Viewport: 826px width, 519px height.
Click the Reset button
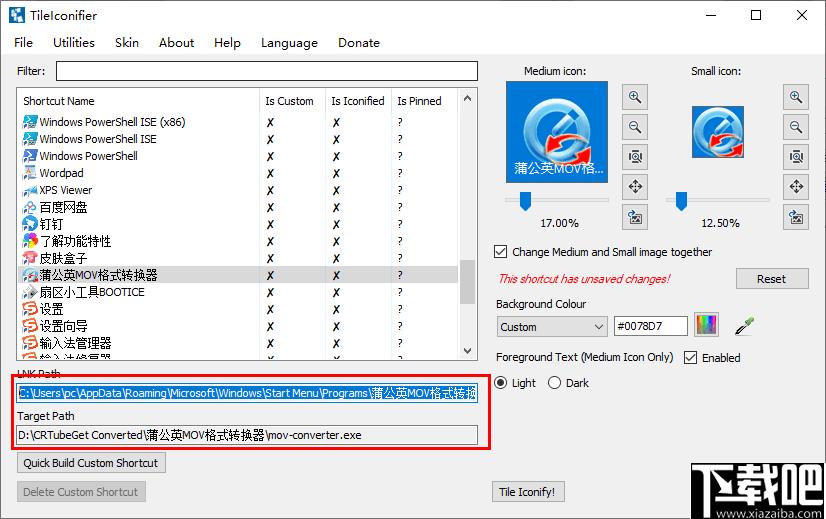click(x=772, y=279)
